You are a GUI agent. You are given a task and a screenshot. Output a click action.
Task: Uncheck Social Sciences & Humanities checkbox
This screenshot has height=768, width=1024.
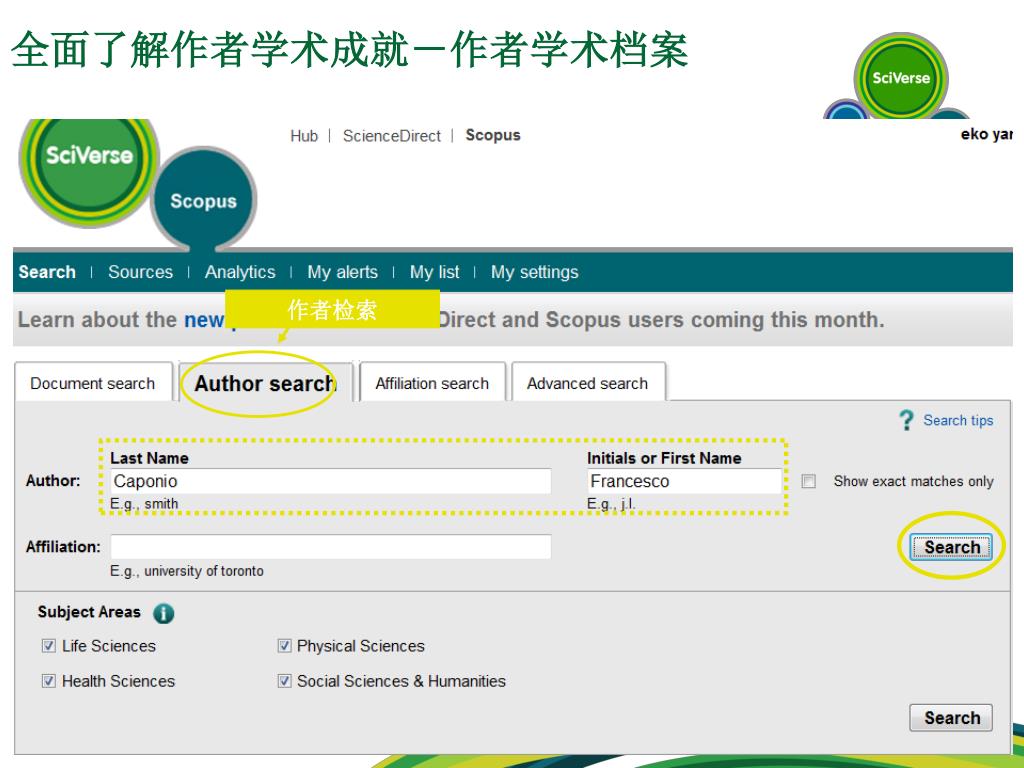click(284, 681)
